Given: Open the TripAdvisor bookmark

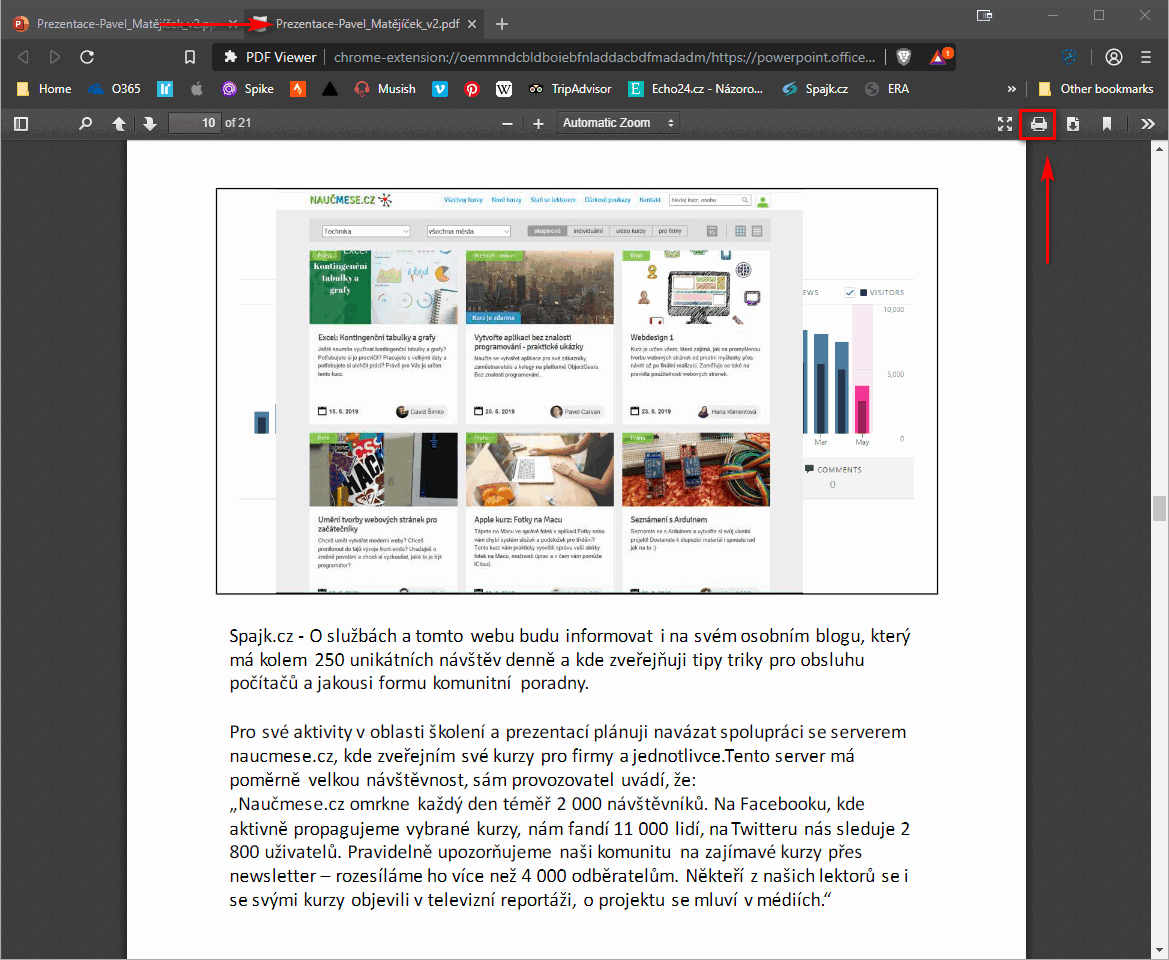Looking at the screenshot, I should point(570,89).
